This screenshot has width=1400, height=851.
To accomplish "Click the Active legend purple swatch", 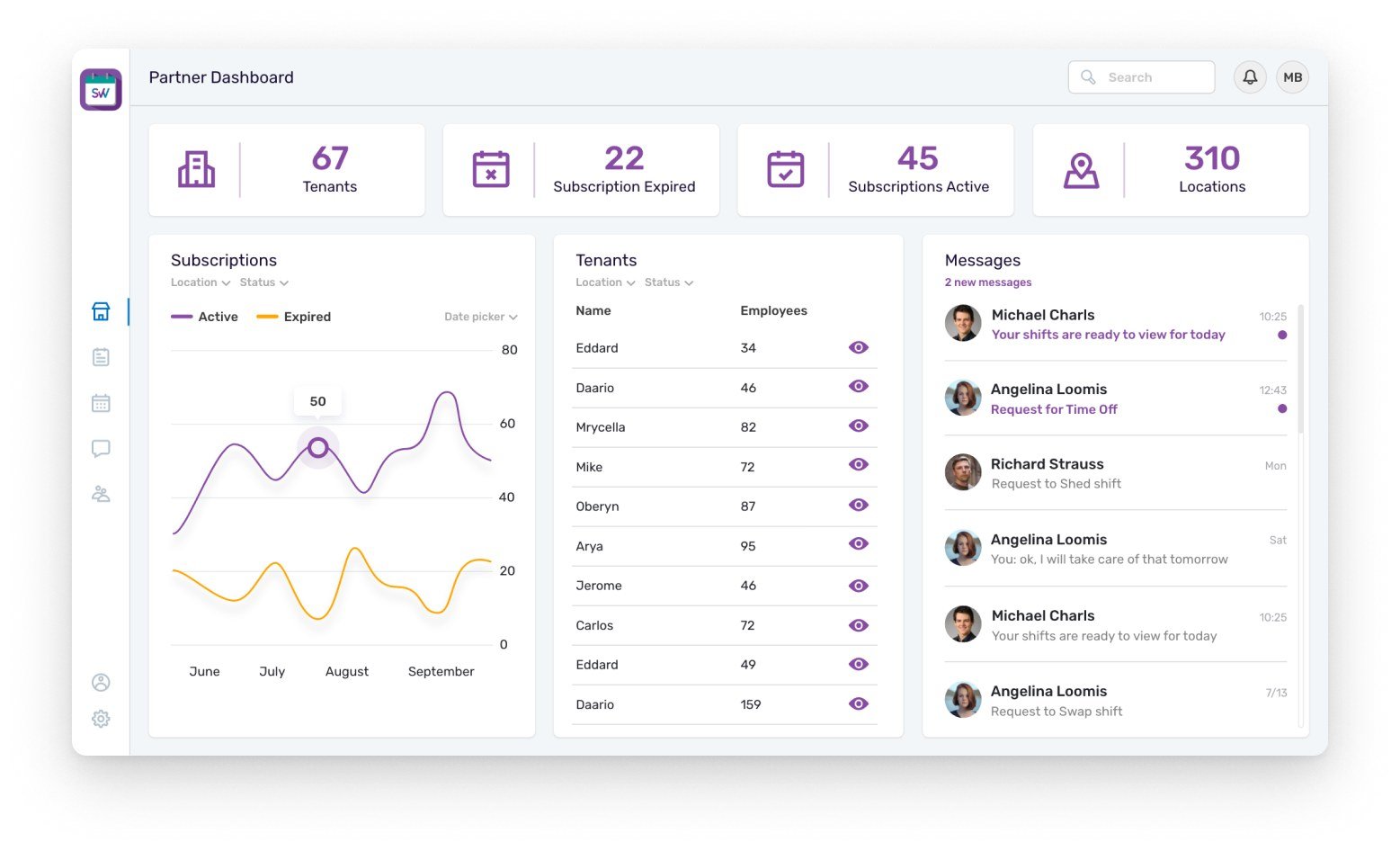I will click(182, 317).
